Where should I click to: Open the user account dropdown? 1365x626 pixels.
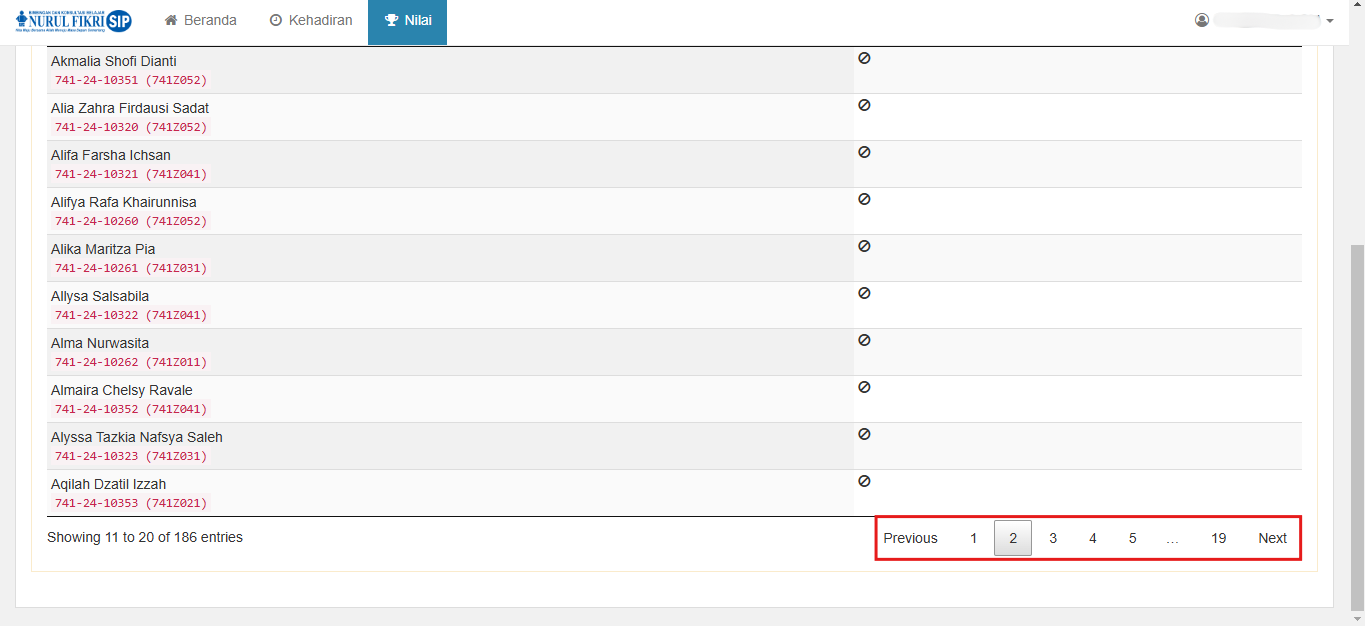[1265, 21]
